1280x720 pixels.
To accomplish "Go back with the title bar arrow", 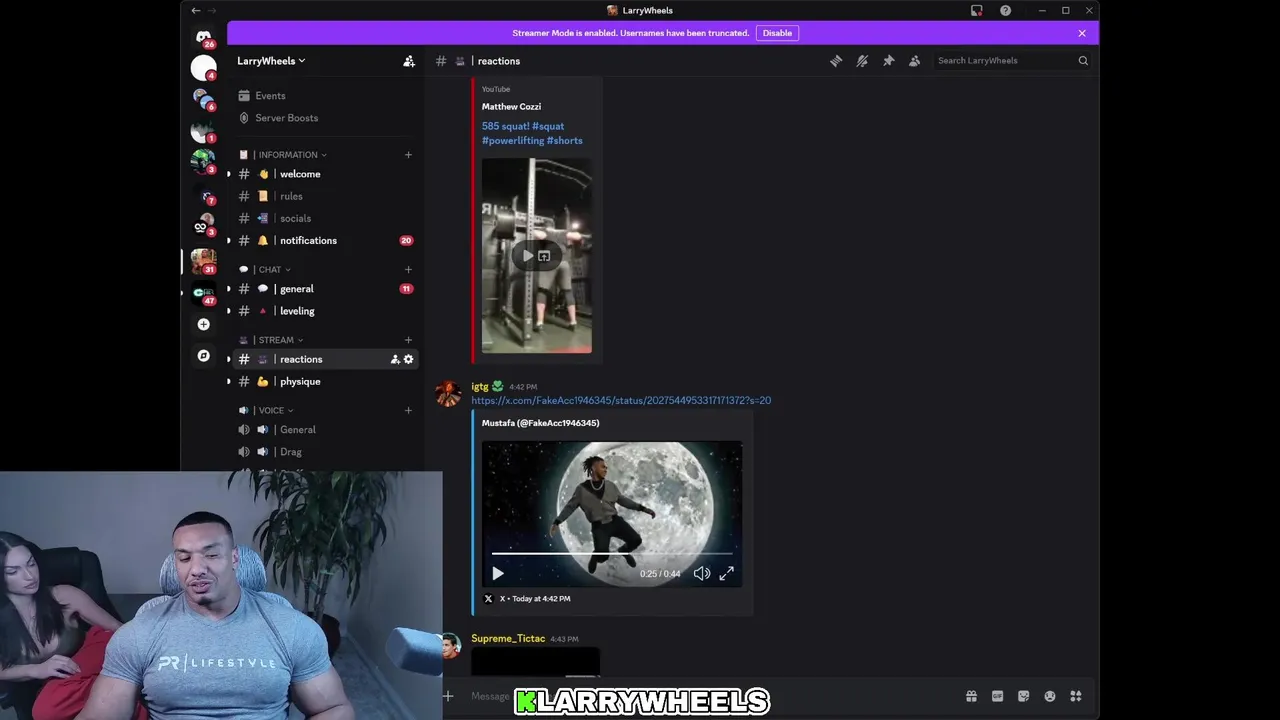I will pos(195,10).
